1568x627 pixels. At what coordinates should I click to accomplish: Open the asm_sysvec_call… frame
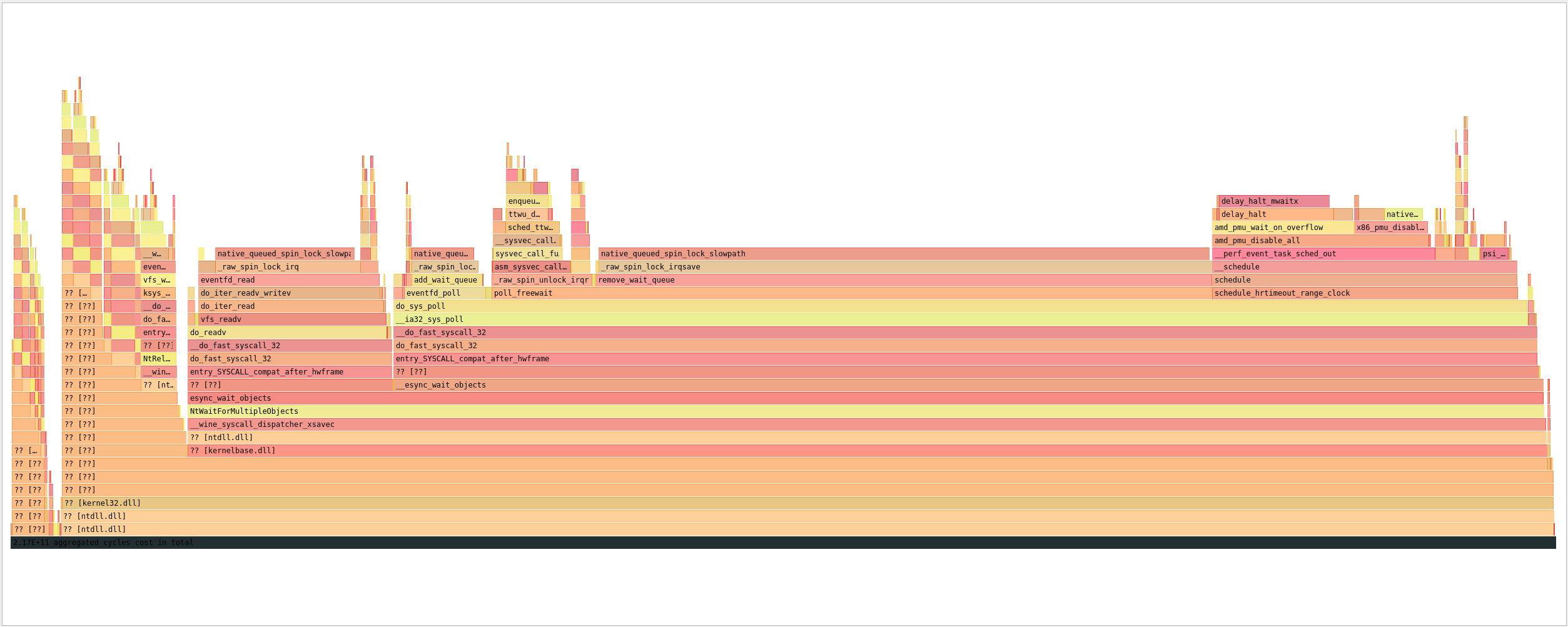click(x=531, y=267)
